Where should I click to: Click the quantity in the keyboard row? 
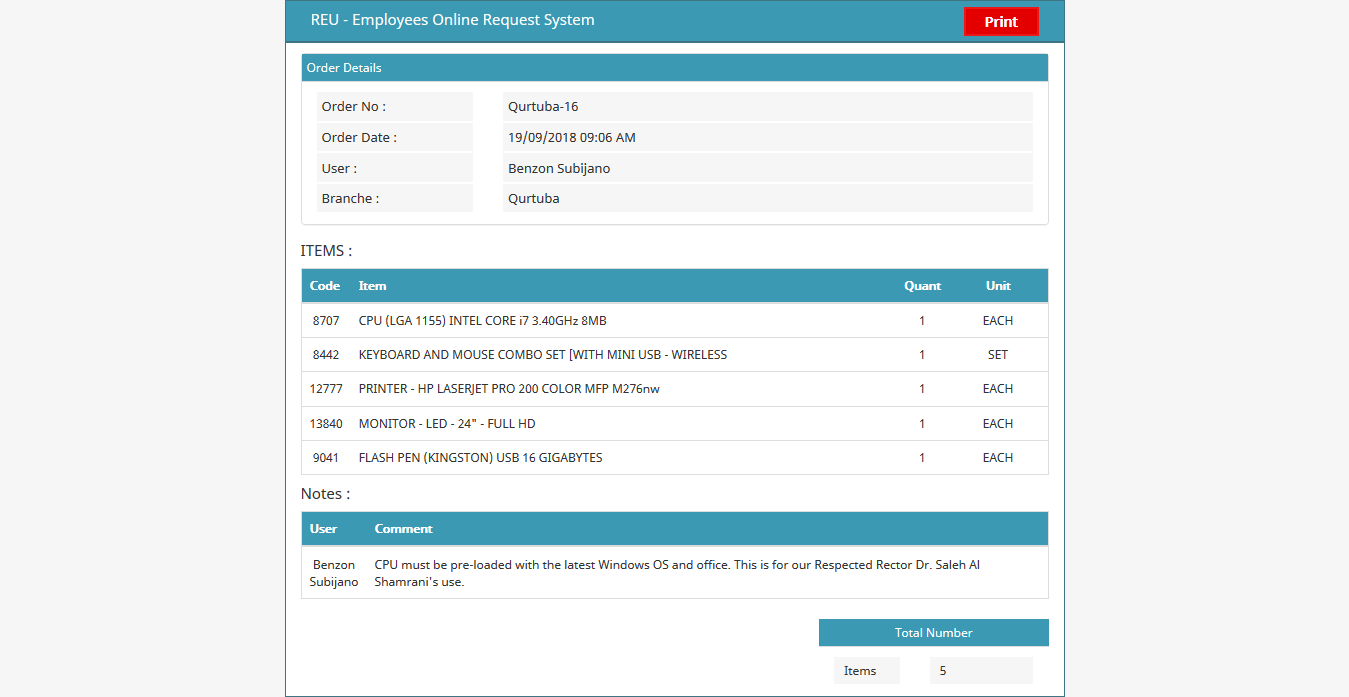[922, 355]
